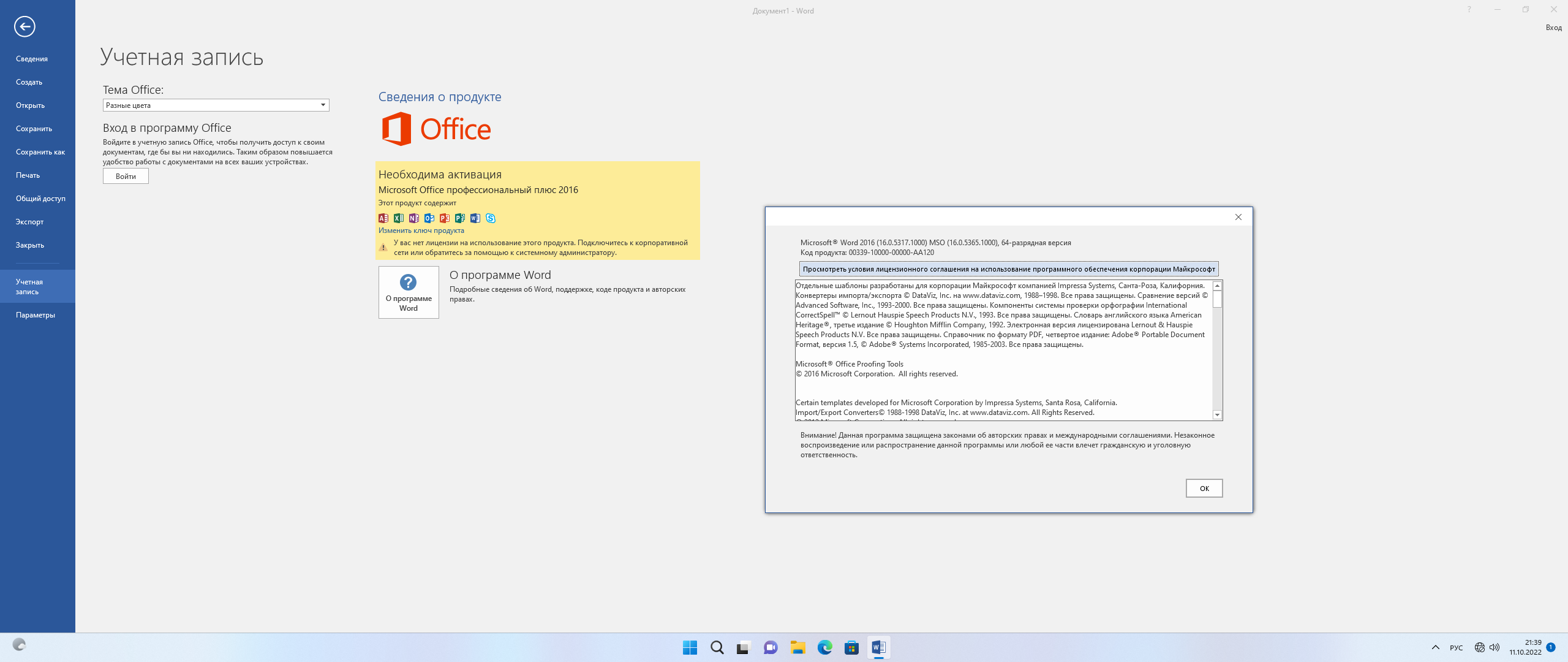The image size is (1568, 662).
Task: Click OK in the About dialog
Action: [x=1204, y=489]
